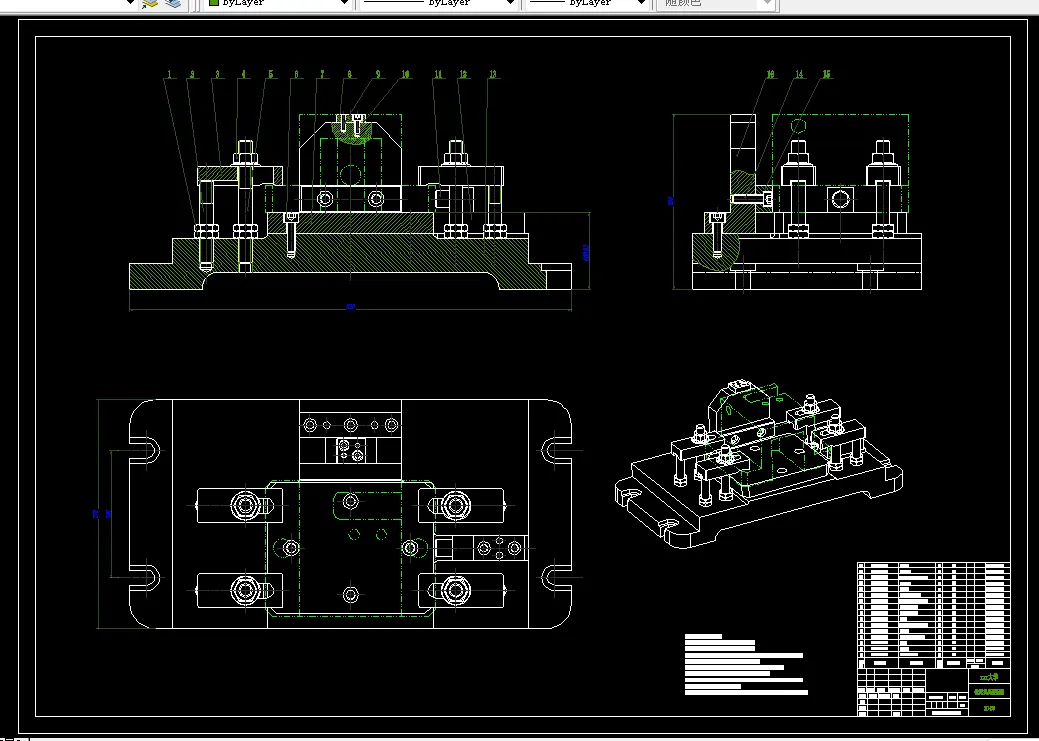The height and width of the screenshot is (741, 1039).
Task: Select the height dimension right of front view
Action: [x=586, y=253]
